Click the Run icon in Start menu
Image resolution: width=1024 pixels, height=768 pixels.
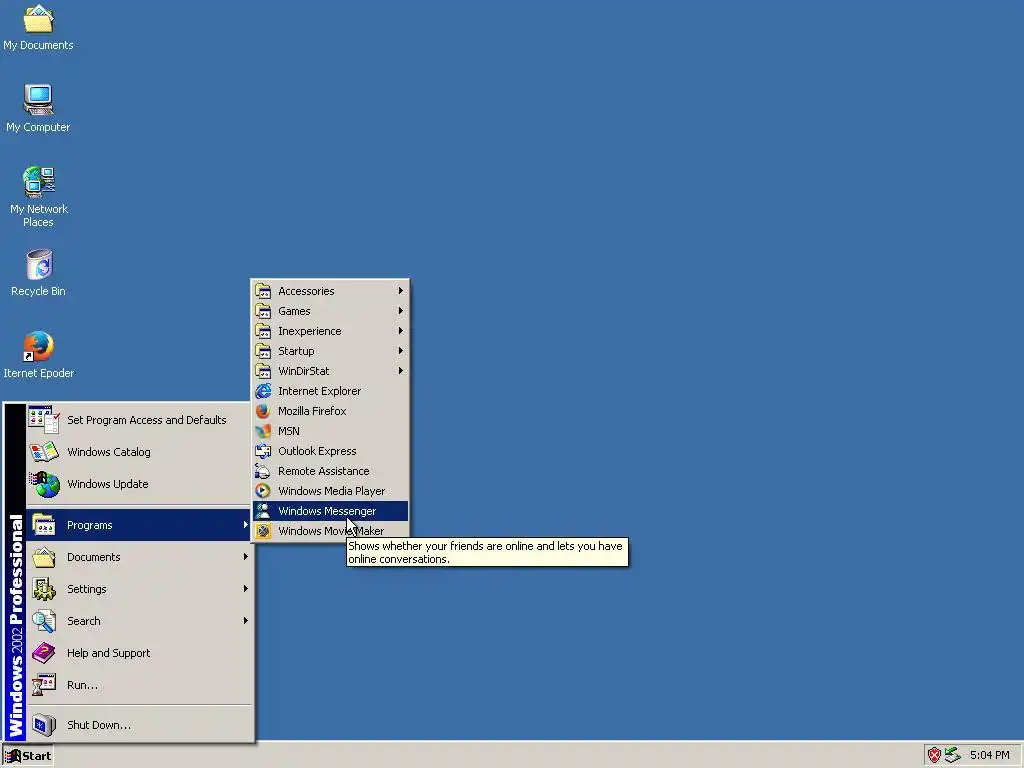click(x=44, y=685)
